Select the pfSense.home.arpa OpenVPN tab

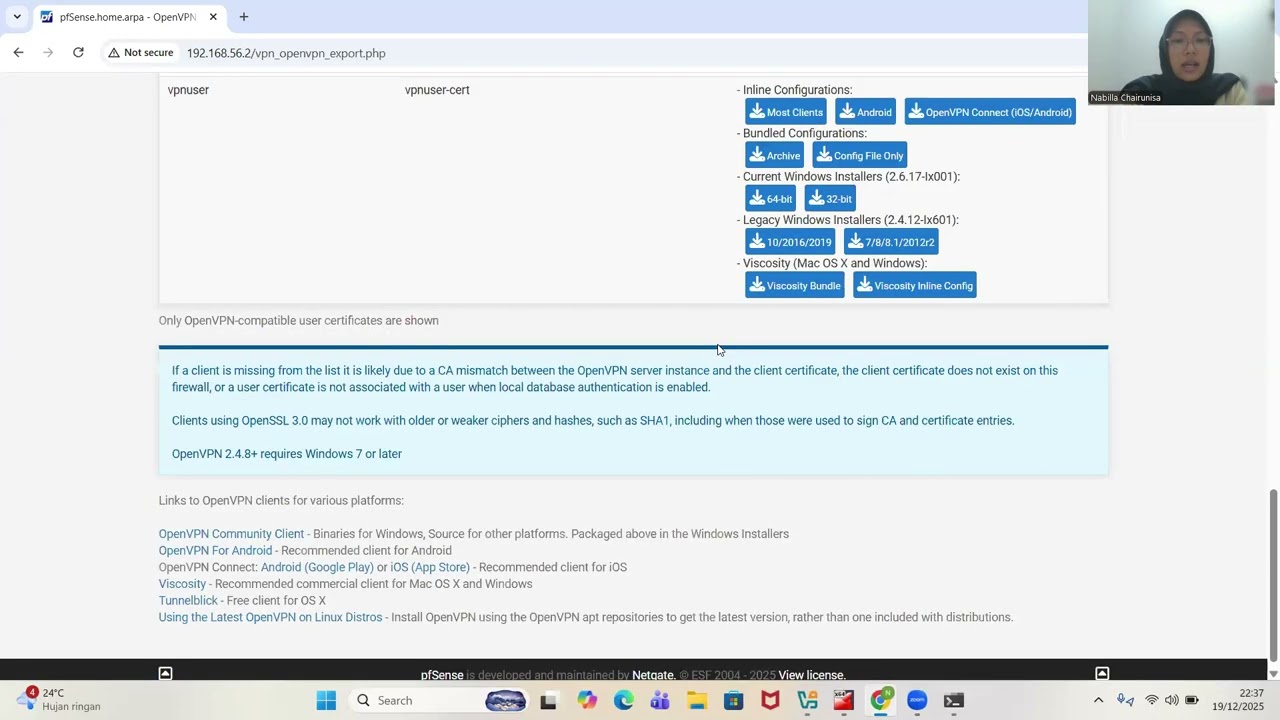(127, 17)
